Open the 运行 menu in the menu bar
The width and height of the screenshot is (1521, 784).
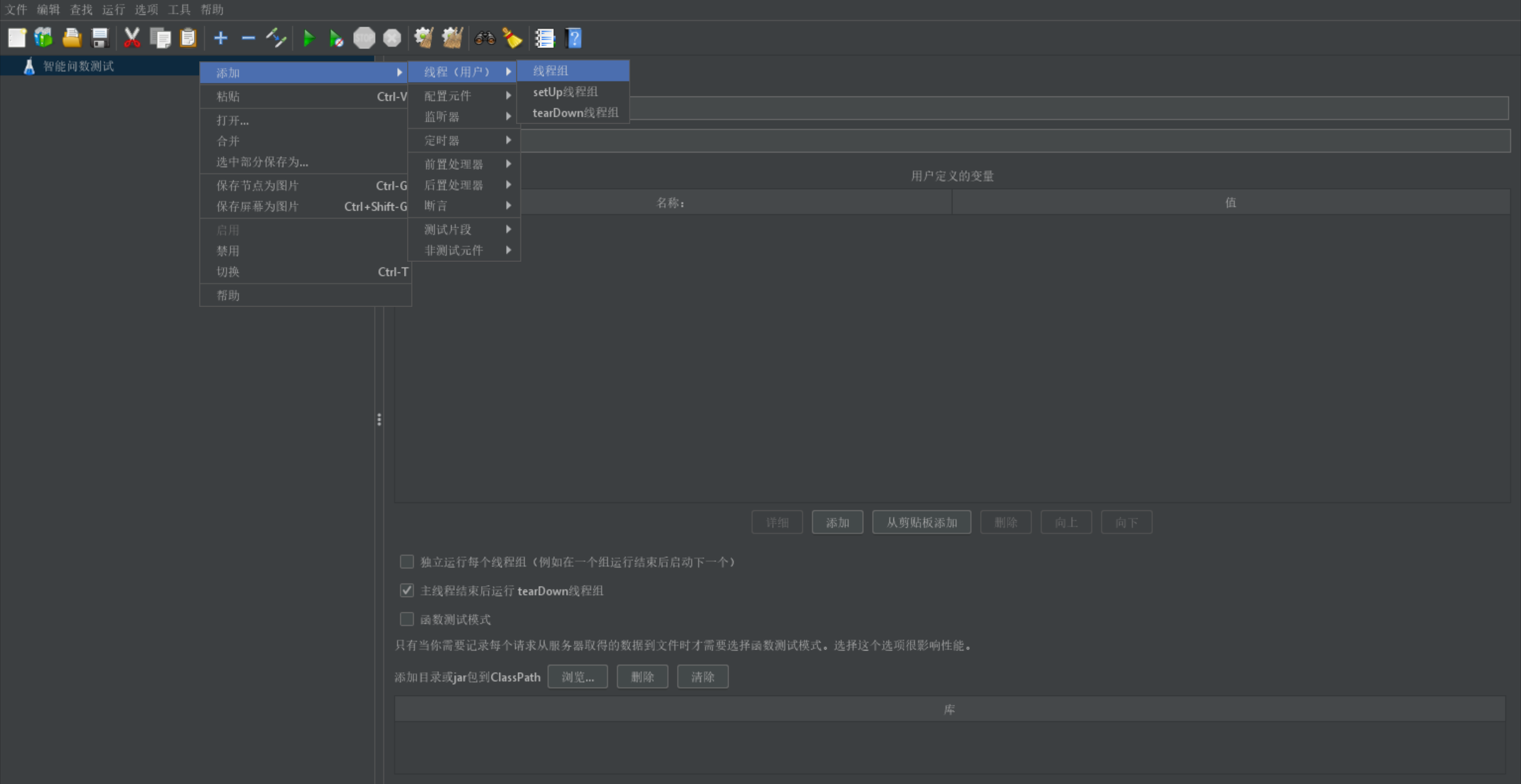(x=113, y=10)
